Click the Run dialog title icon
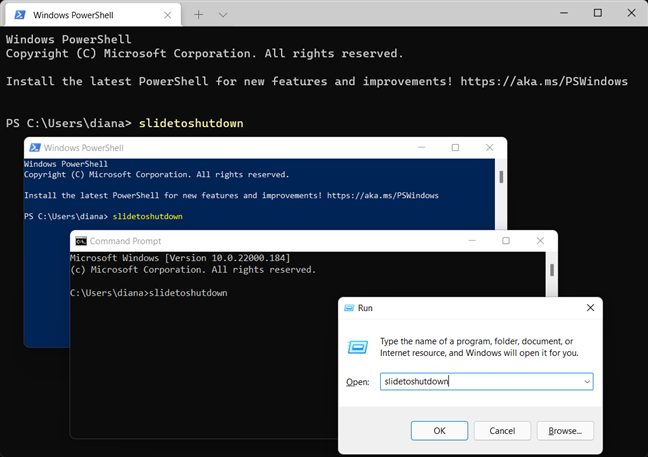The width and height of the screenshot is (648, 457). [x=349, y=308]
